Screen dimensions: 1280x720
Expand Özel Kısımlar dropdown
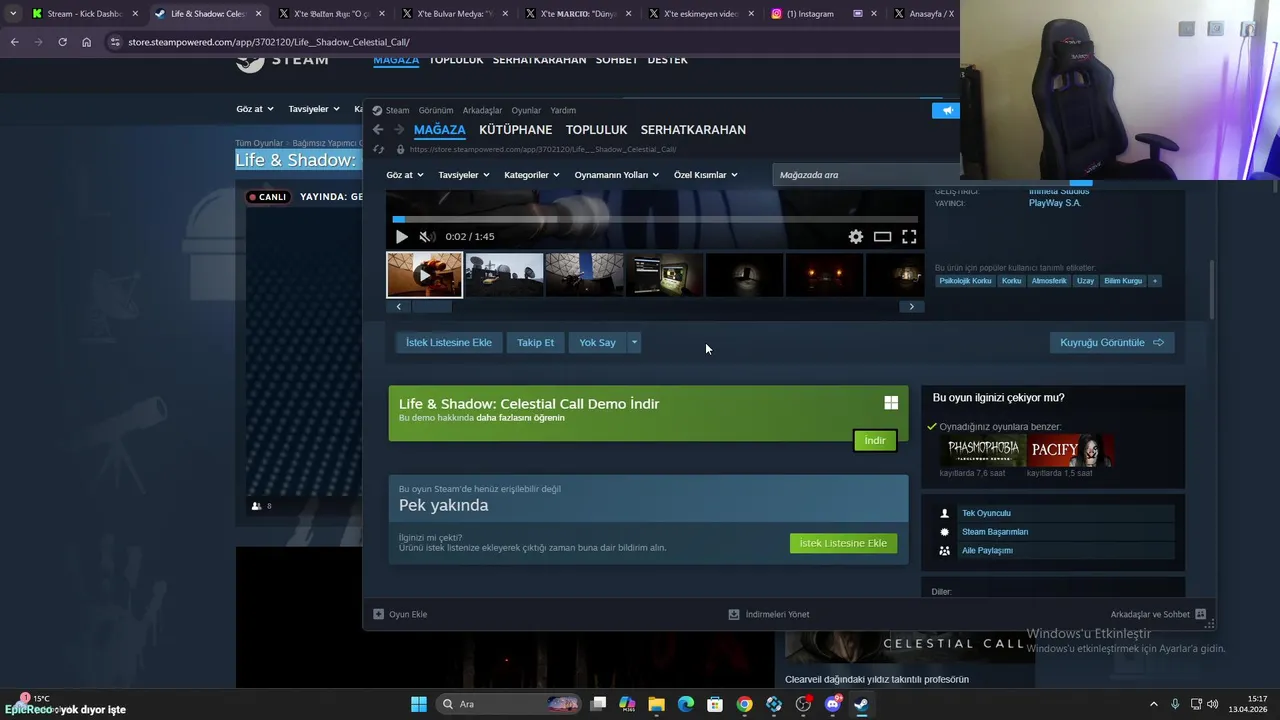[706, 175]
